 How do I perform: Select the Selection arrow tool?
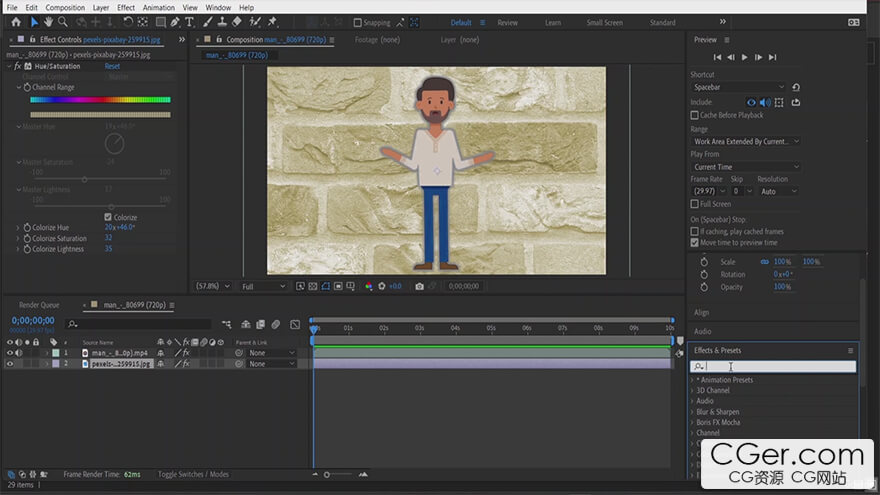pyautogui.click(x=34, y=22)
